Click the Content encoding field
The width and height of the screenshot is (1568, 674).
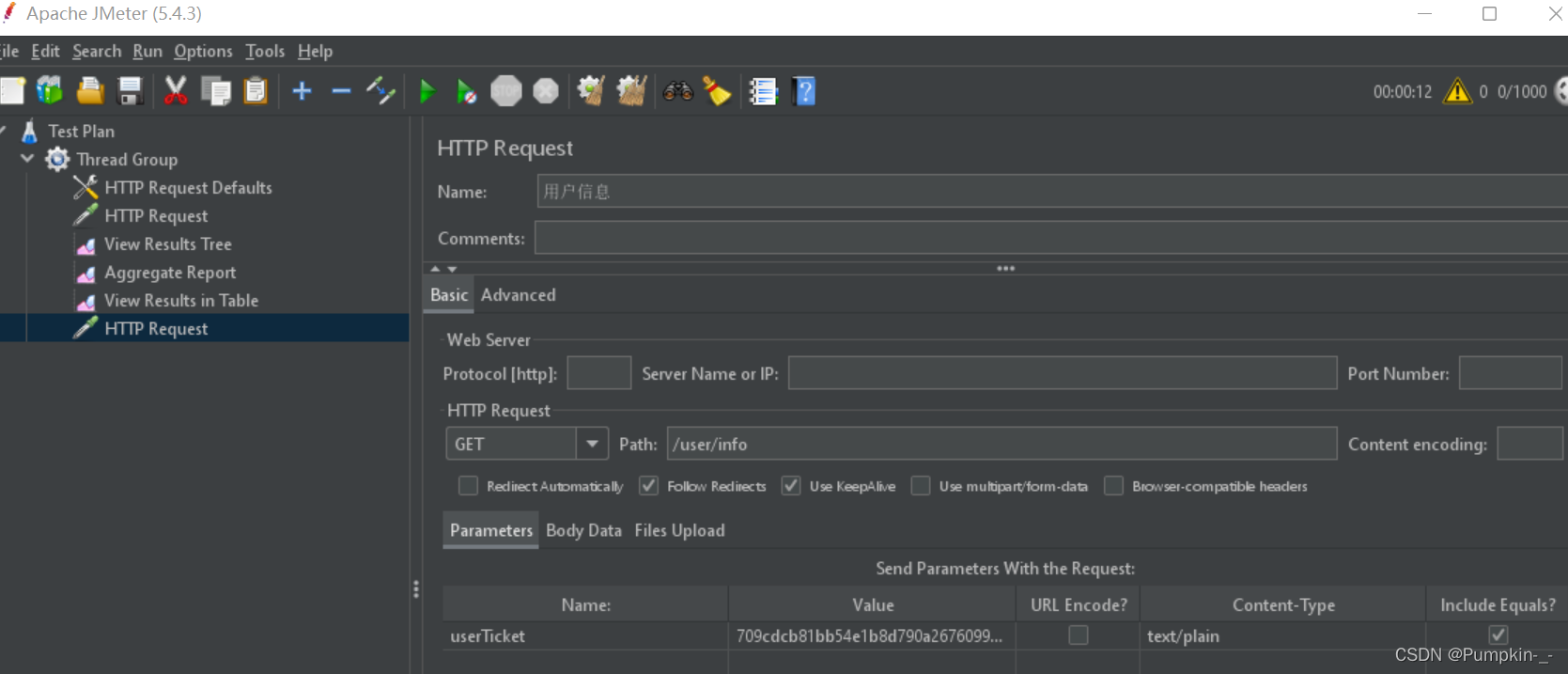pos(1529,444)
